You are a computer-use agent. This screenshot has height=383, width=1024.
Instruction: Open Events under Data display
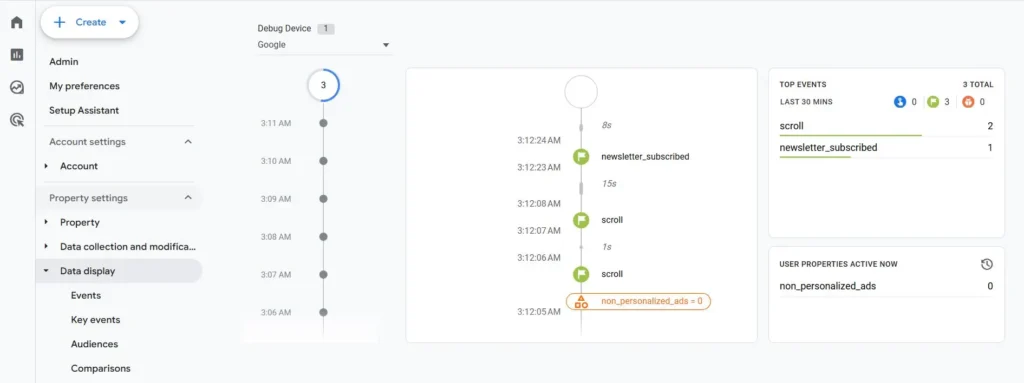click(x=86, y=295)
